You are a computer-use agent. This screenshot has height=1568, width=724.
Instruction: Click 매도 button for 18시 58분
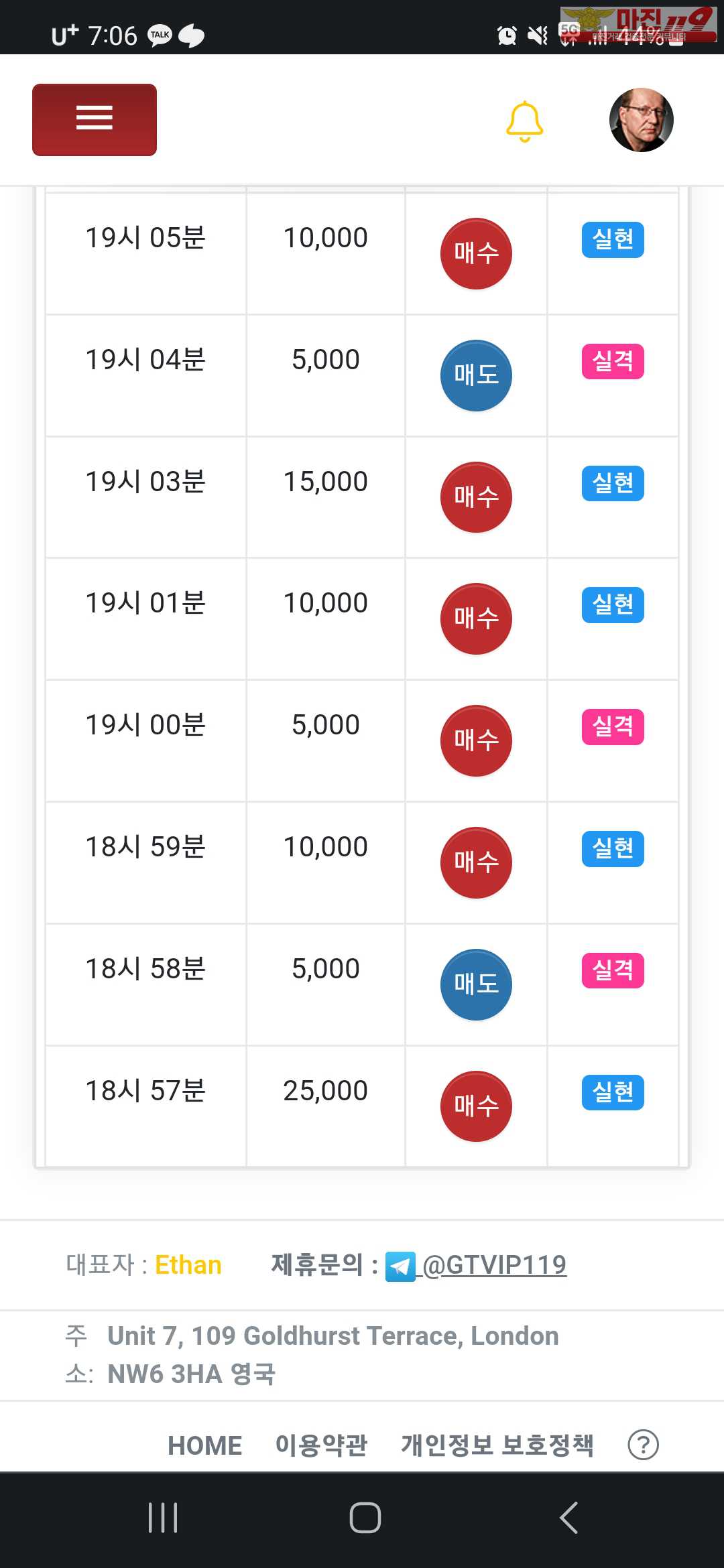click(476, 984)
